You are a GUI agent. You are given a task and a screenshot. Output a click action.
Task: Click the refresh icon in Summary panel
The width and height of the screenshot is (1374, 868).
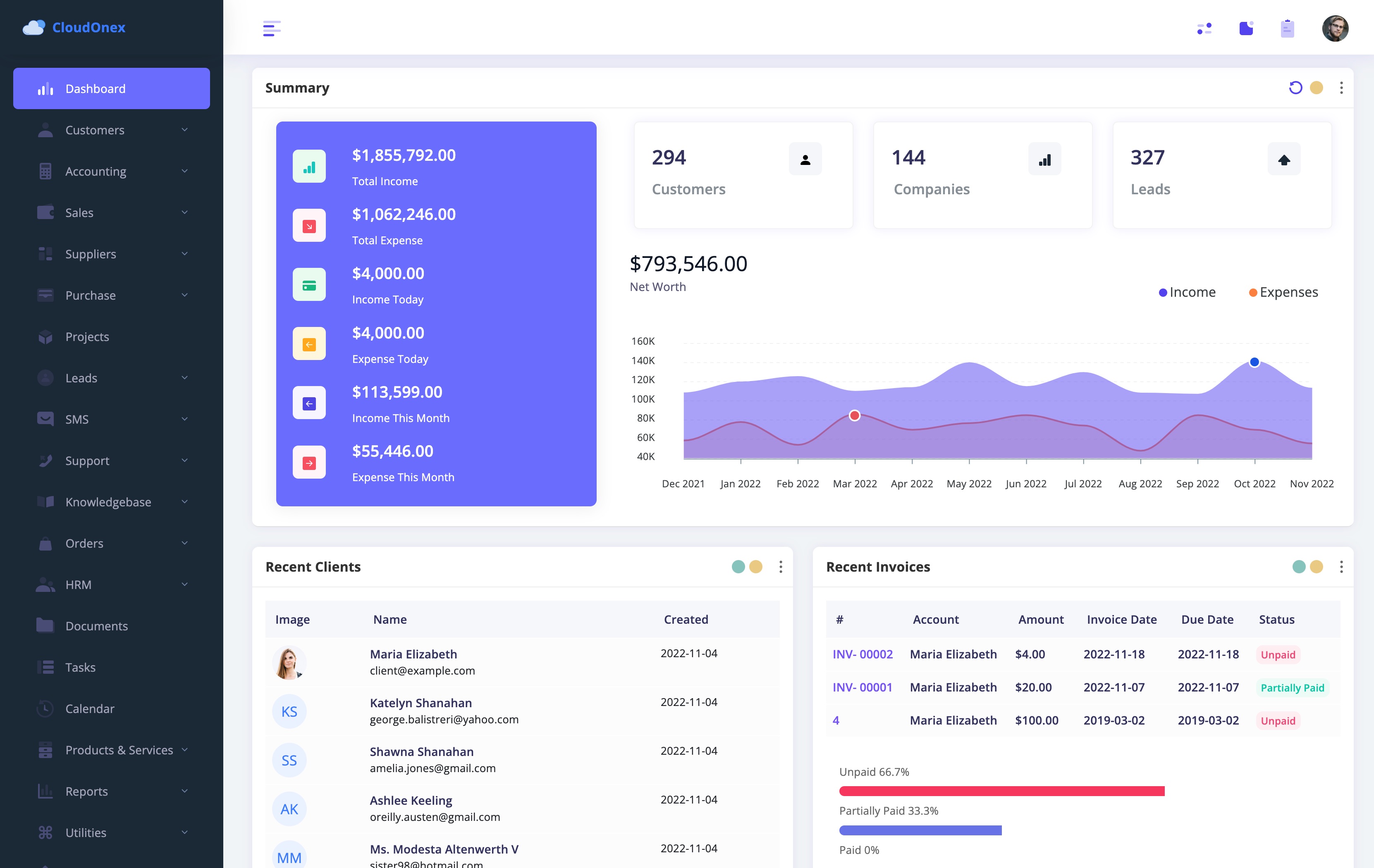tap(1295, 87)
